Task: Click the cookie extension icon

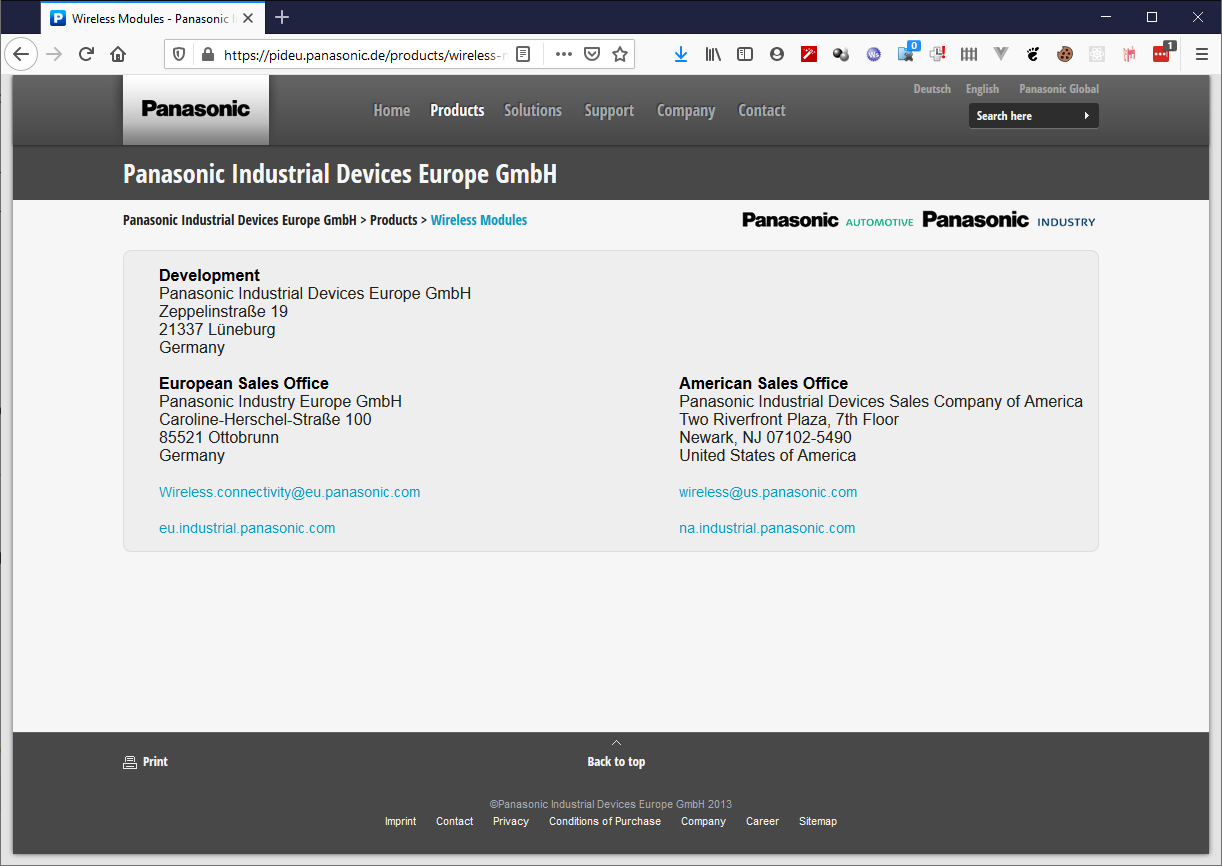Action: coord(1065,54)
